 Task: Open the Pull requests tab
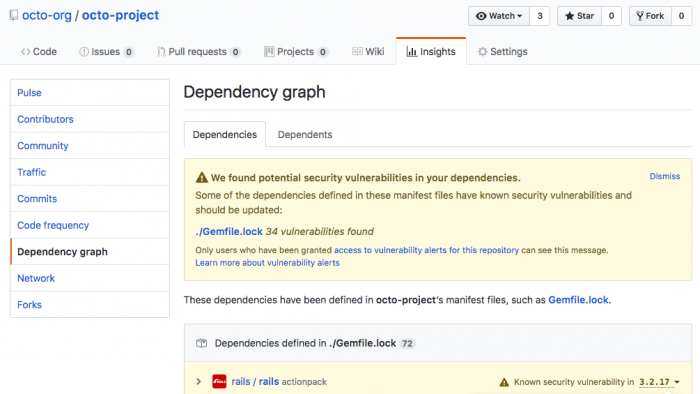199,52
